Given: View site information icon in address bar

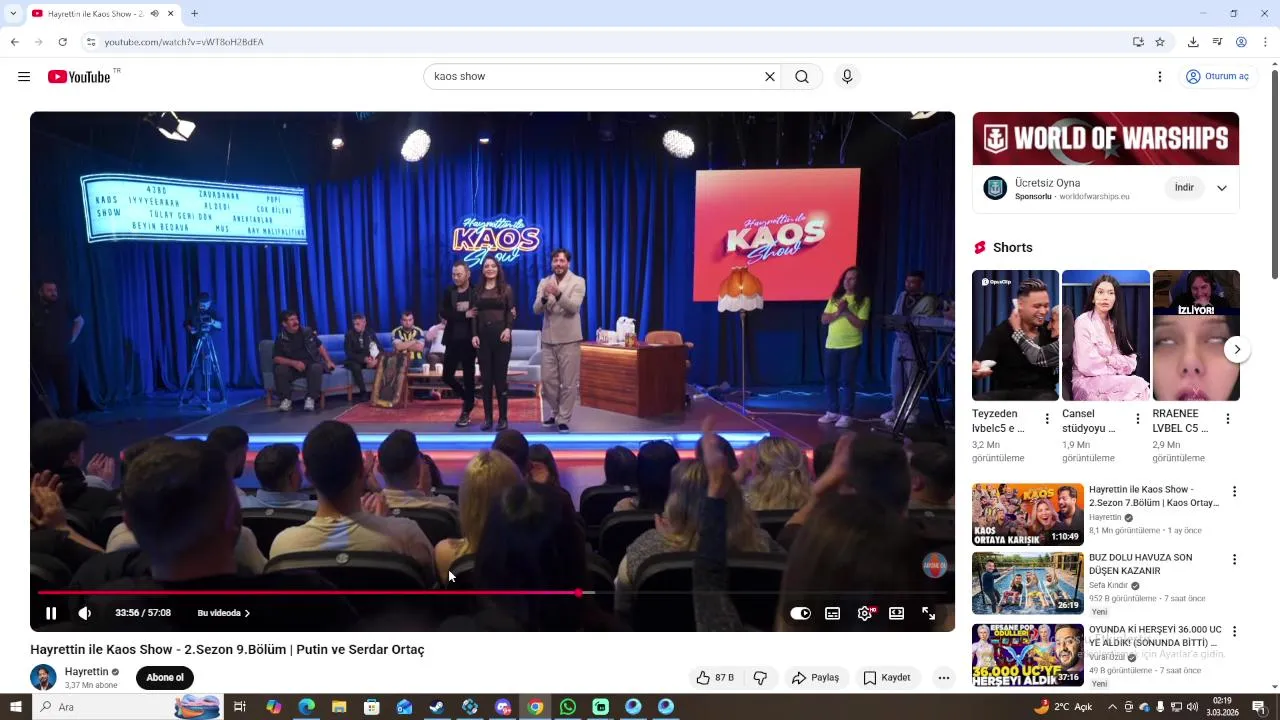Looking at the screenshot, I should point(90,42).
